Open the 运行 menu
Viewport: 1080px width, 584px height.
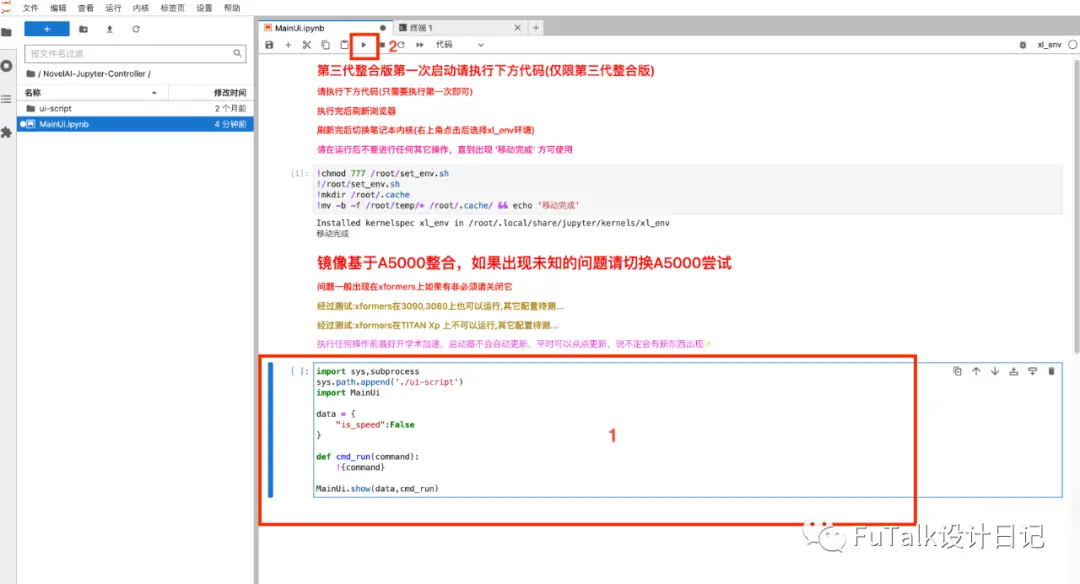click(x=113, y=8)
